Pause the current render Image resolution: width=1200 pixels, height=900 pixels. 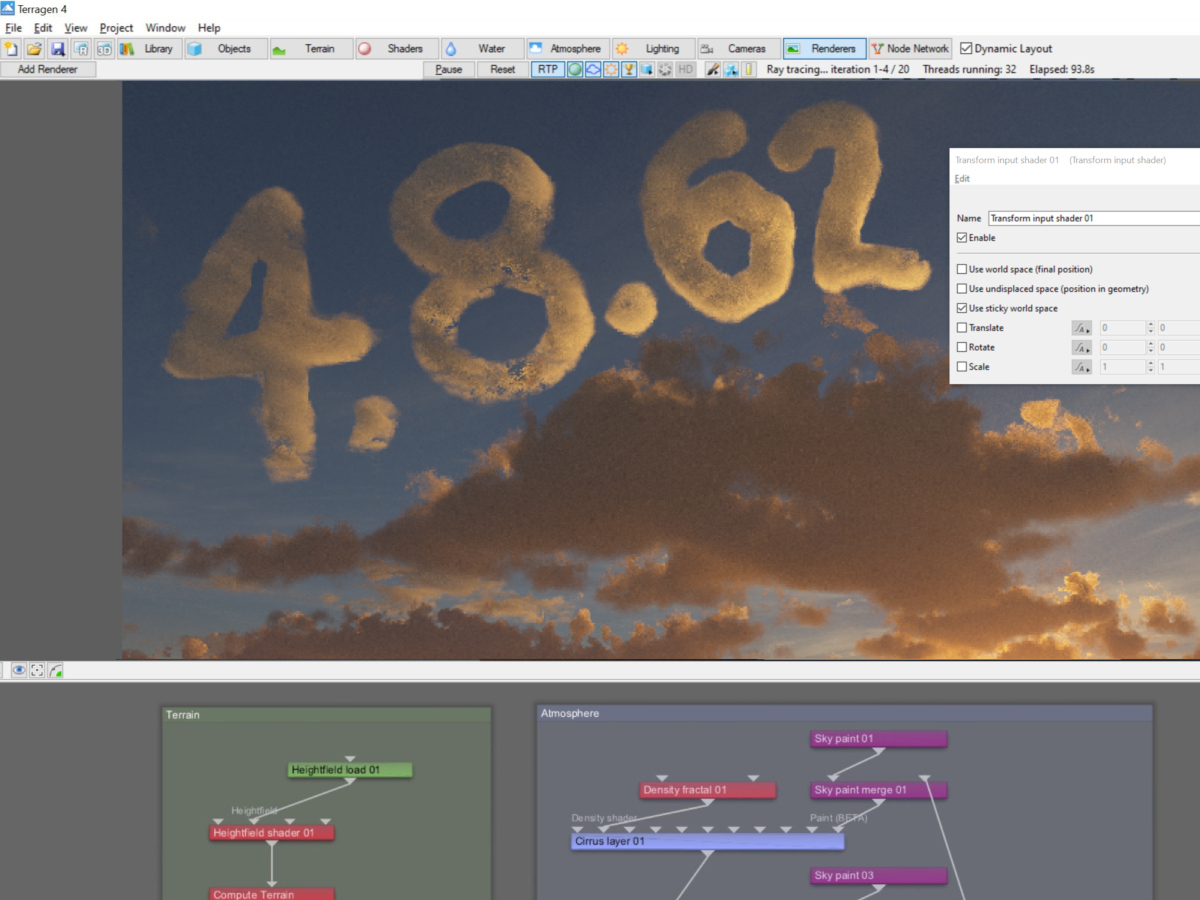pyautogui.click(x=449, y=69)
